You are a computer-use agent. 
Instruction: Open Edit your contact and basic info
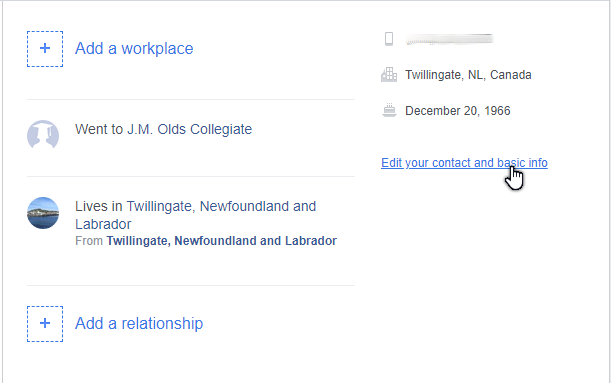point(464,163)
